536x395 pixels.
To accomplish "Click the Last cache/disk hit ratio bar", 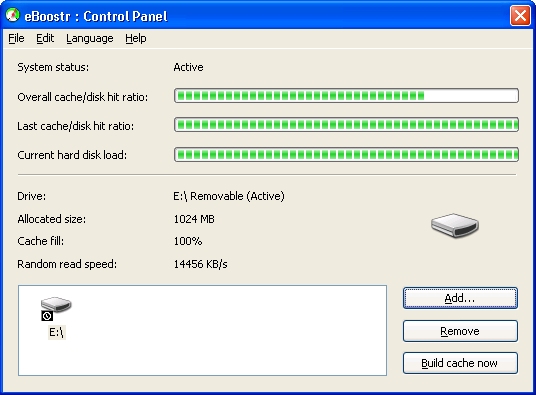I will [346, 125].
